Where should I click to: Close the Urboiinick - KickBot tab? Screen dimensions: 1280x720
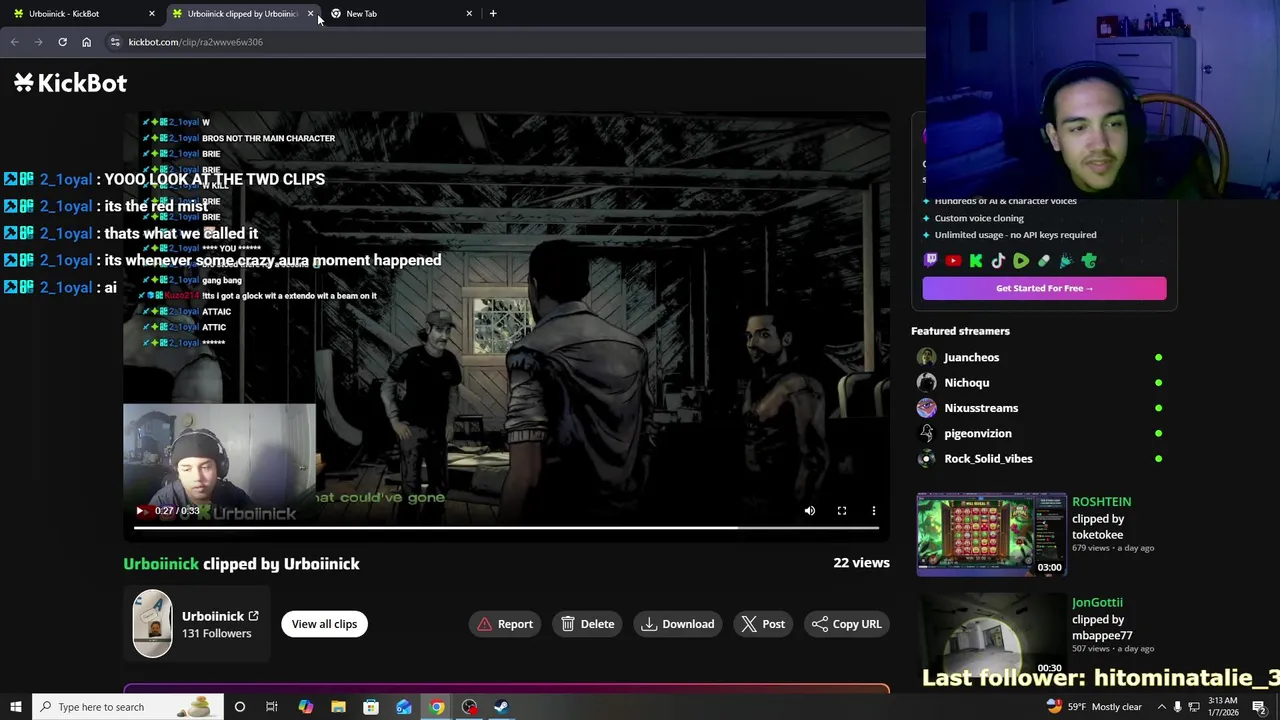151,13
